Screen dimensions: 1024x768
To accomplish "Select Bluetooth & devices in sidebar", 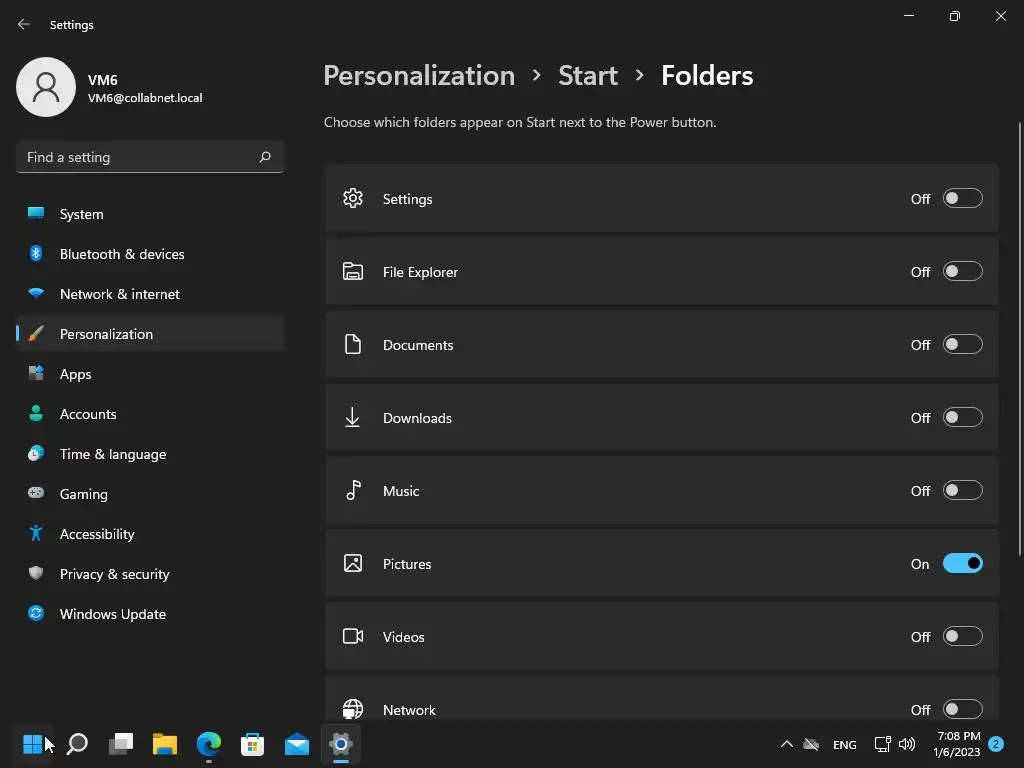I will click(x=122, y=254).
